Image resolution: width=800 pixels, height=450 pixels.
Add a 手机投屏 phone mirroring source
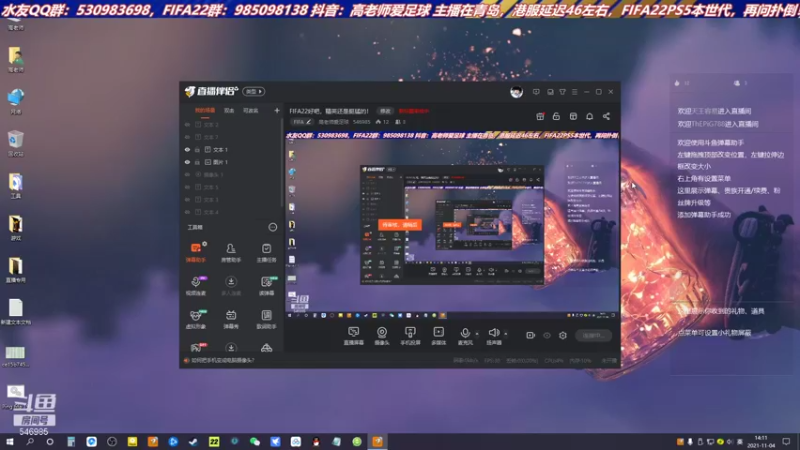pos(410,336)
